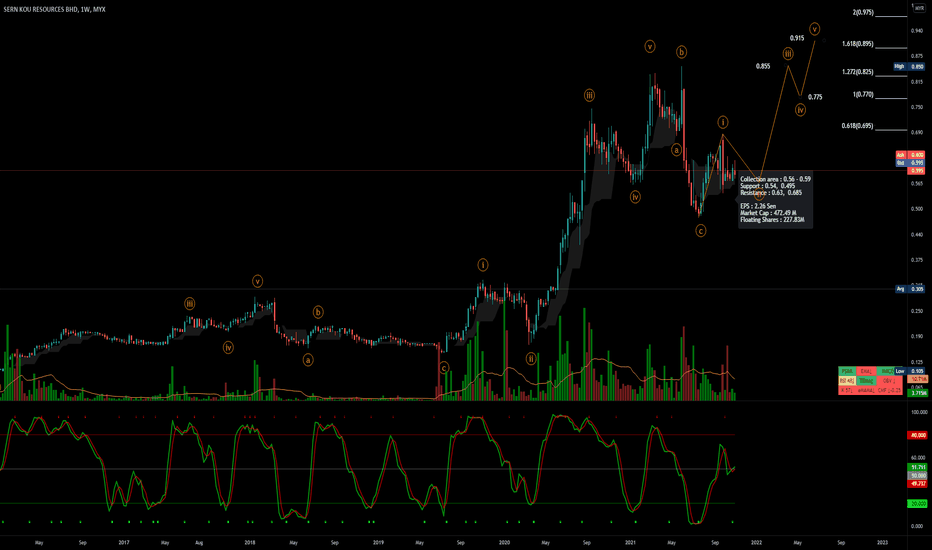Click the grey 50.000 midline label
This screenshot has width=932, height=550.
[x=918, y=476]
